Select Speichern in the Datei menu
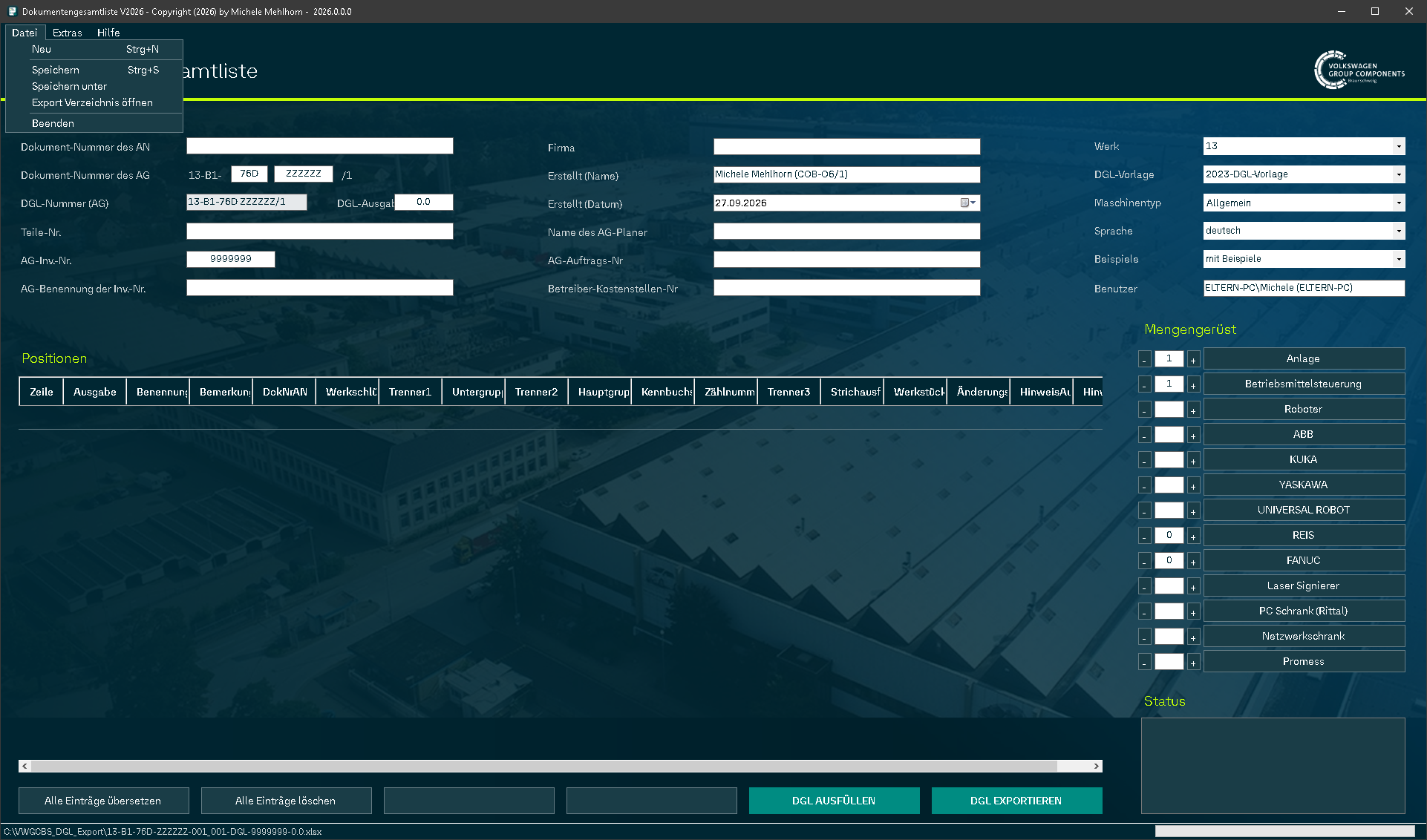 coord(94,70)
